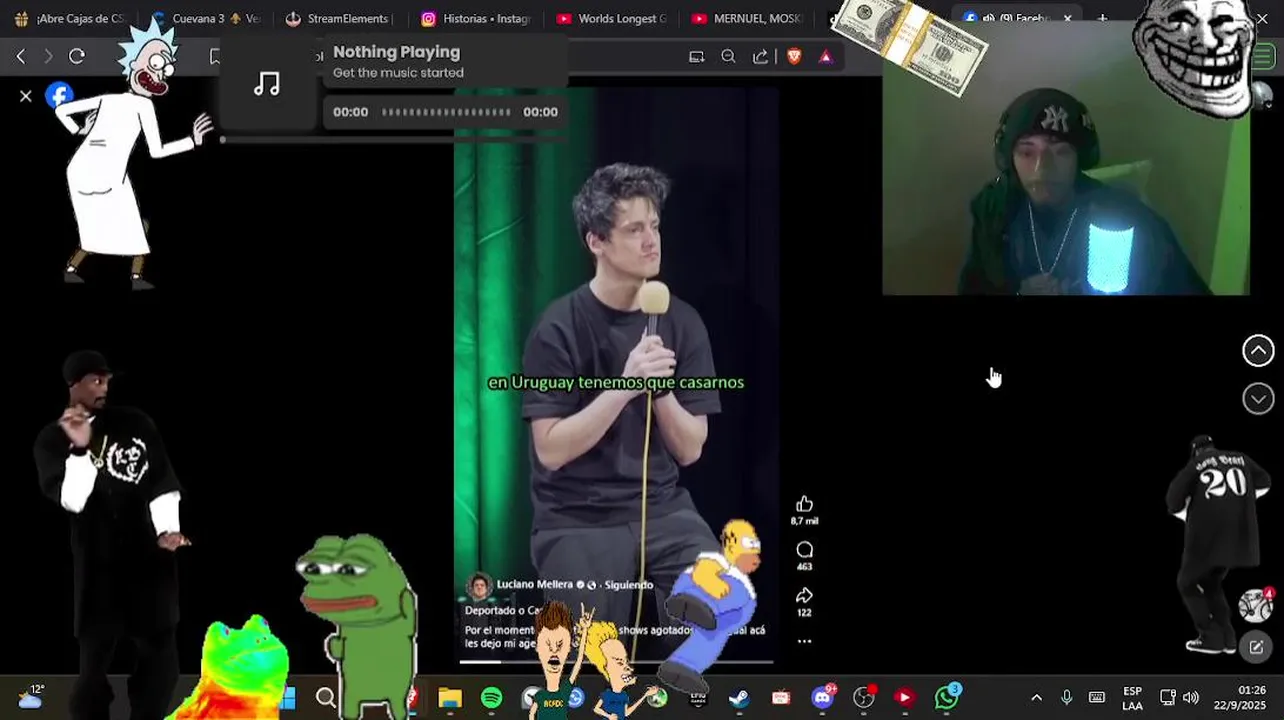Seek on the Nothing Playing progress bar
The image size is (1284, 720).
pos(446,112)
